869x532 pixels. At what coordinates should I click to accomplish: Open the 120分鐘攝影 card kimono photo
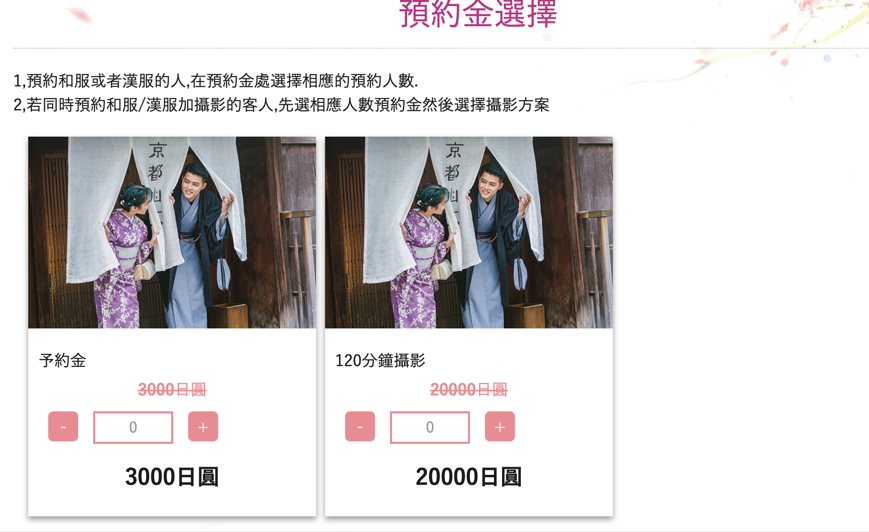(x=469, y=232)
